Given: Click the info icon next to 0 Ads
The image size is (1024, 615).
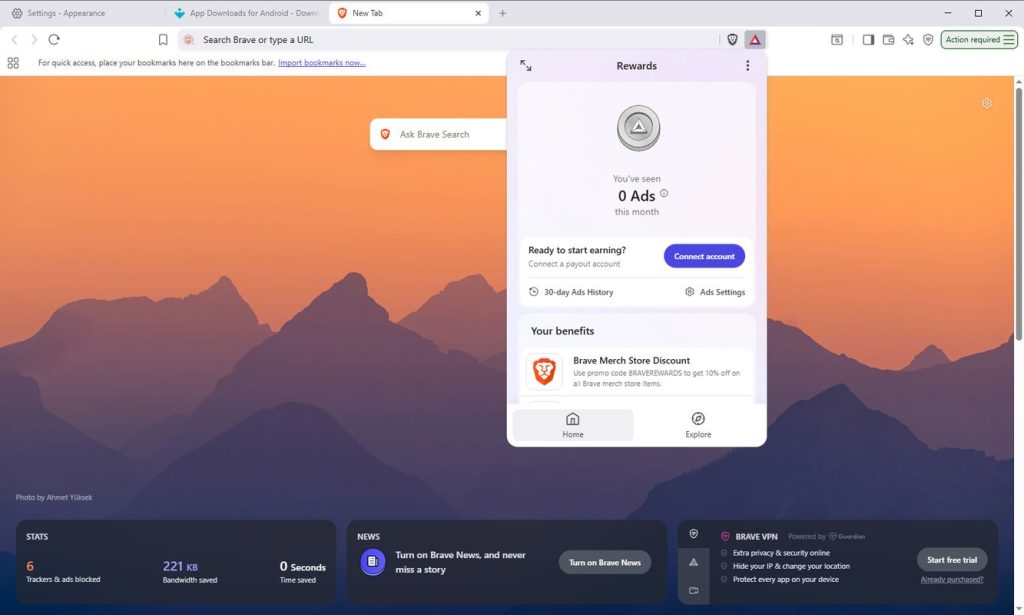Looking at the screenshot, I should click(x=664, y=193).
